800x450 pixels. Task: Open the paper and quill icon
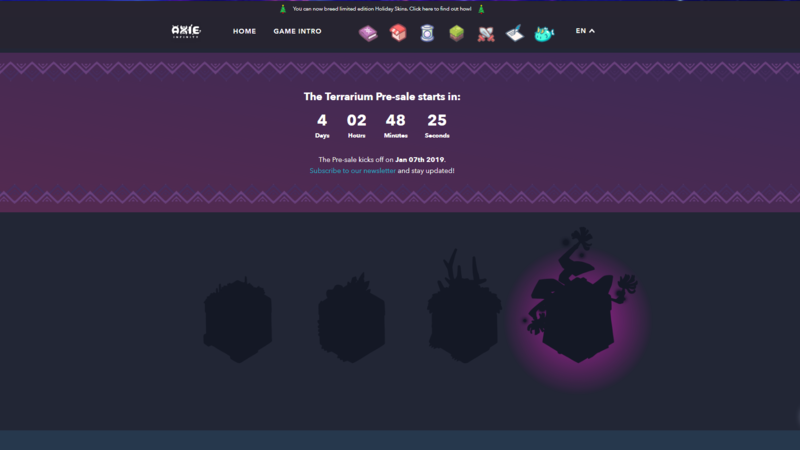click(x=515, y=33)
